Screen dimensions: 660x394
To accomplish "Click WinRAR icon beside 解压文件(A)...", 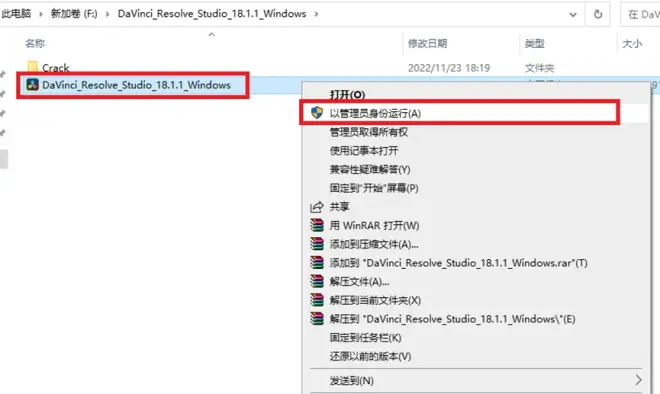I will [317, 281].
